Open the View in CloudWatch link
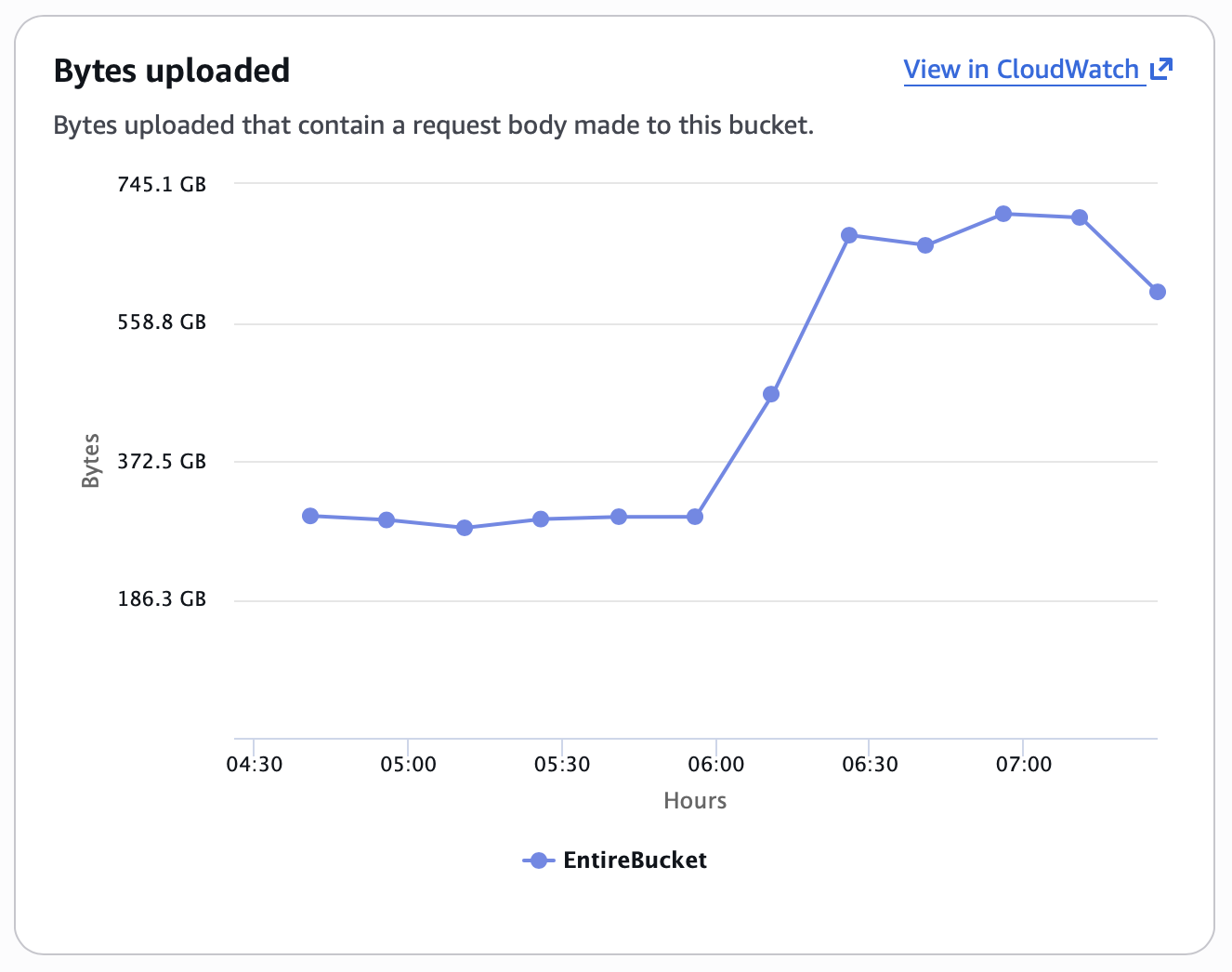1232x972 pixels. click(x=1021, y=70)
